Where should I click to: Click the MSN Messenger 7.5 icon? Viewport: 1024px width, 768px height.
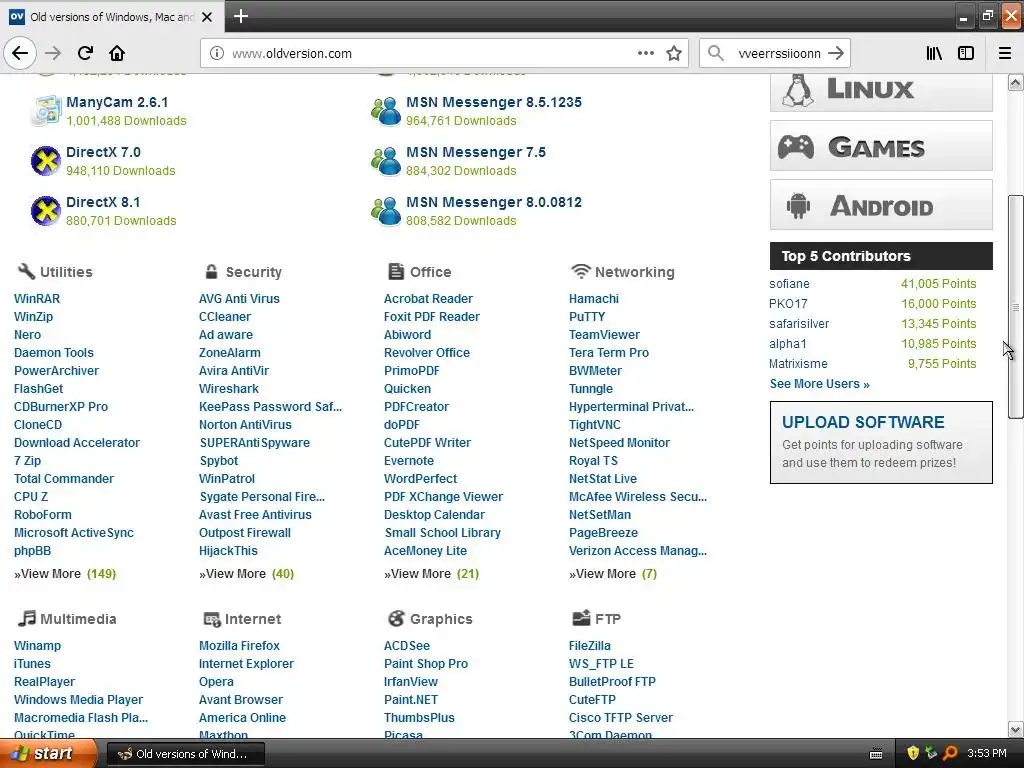pos(386,161)
